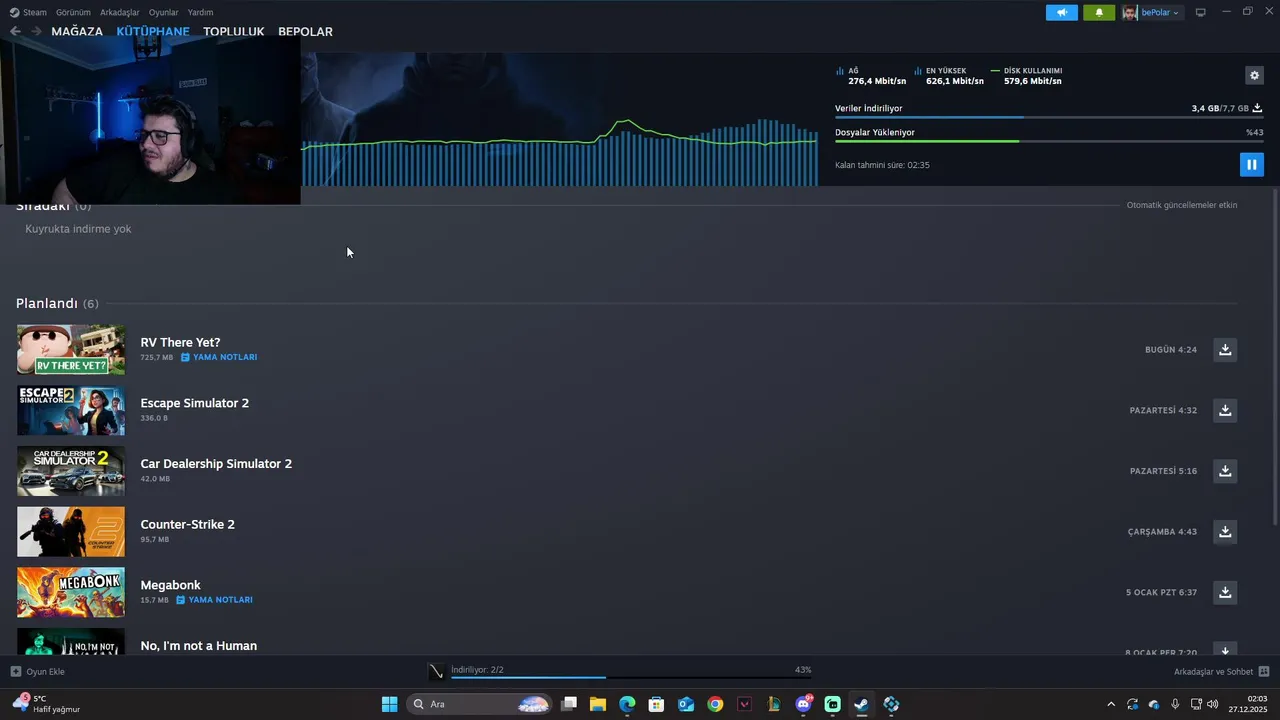Click the Counter-Strike 2 thumbnail
This screenshot has height=720, width=1280.
coord(71,531)
